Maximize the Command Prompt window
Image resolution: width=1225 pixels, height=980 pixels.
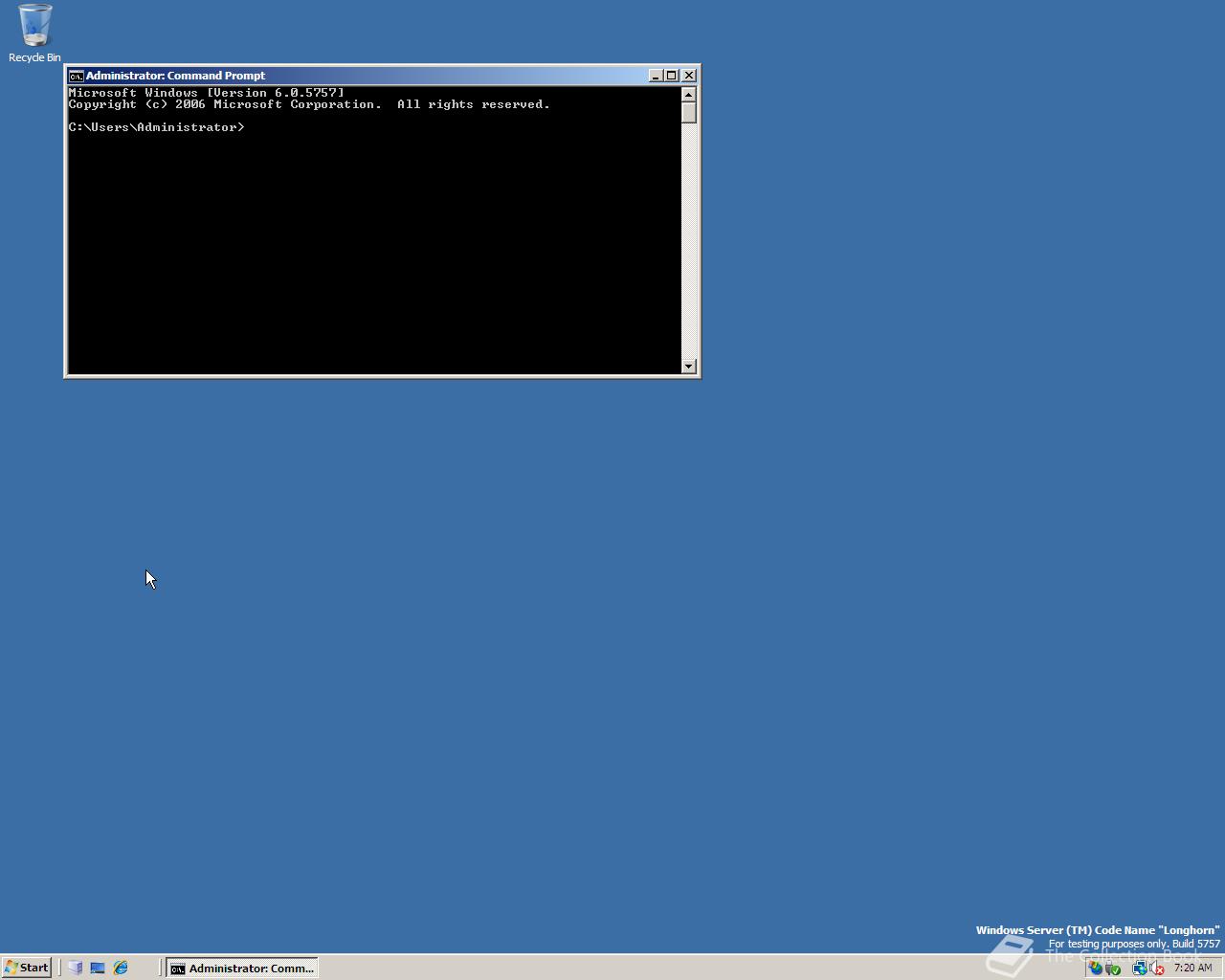tap(672, 76)
